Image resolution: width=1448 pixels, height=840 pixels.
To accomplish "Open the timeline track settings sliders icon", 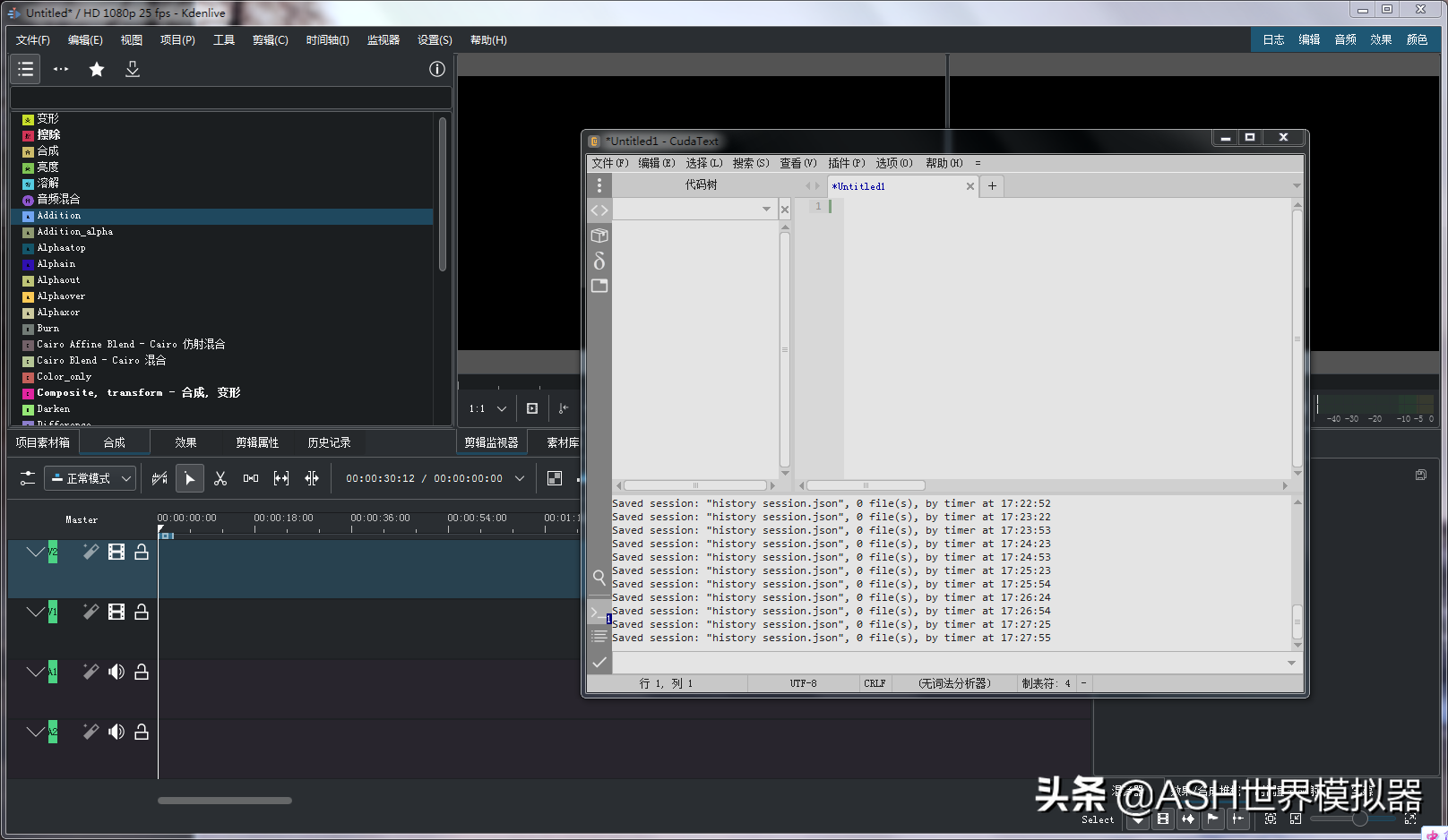I will coord(28,478).
